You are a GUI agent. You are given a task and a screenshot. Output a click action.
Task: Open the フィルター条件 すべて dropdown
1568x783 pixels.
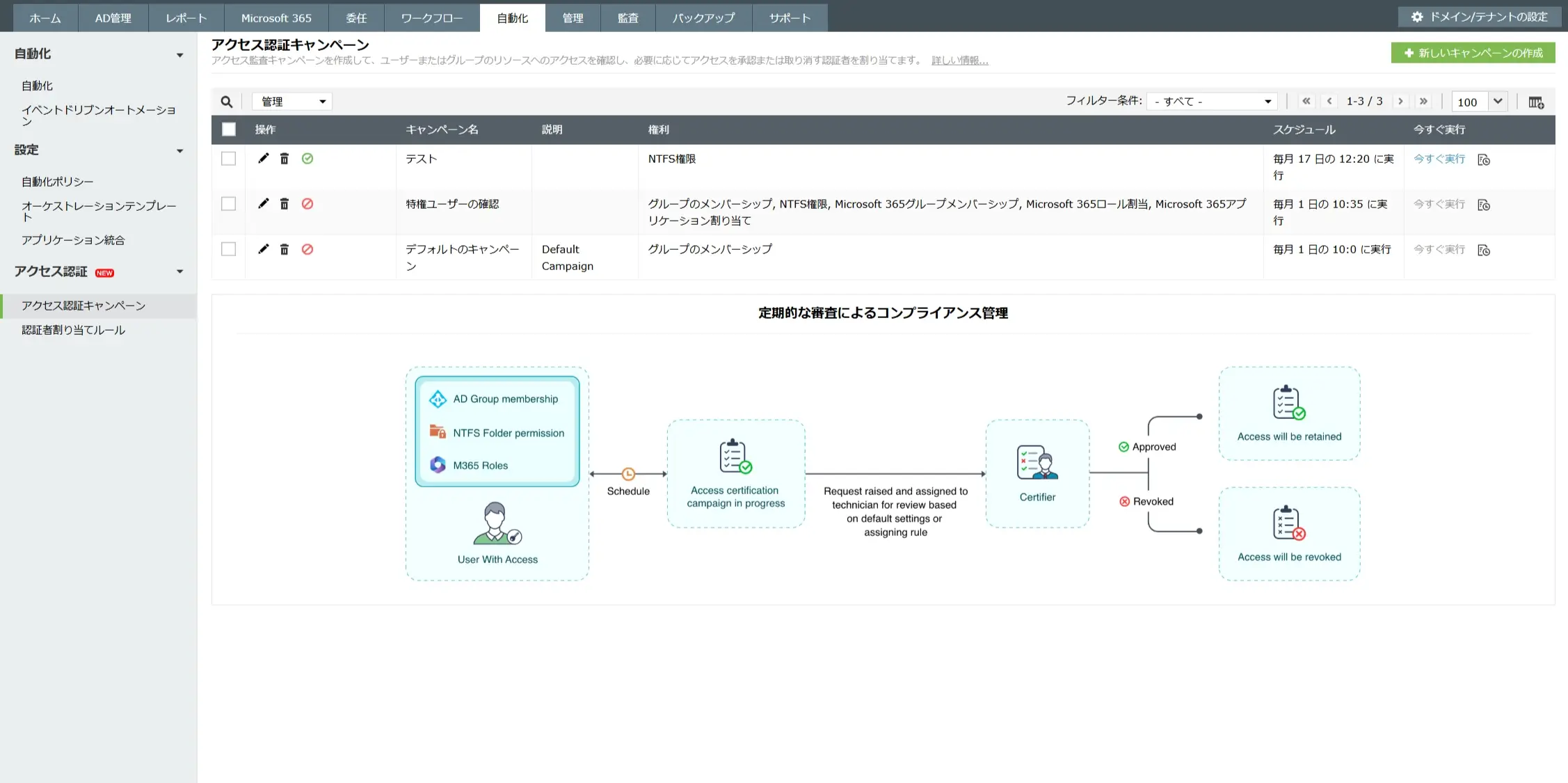pyautogui.click(x=1213, y=102)
